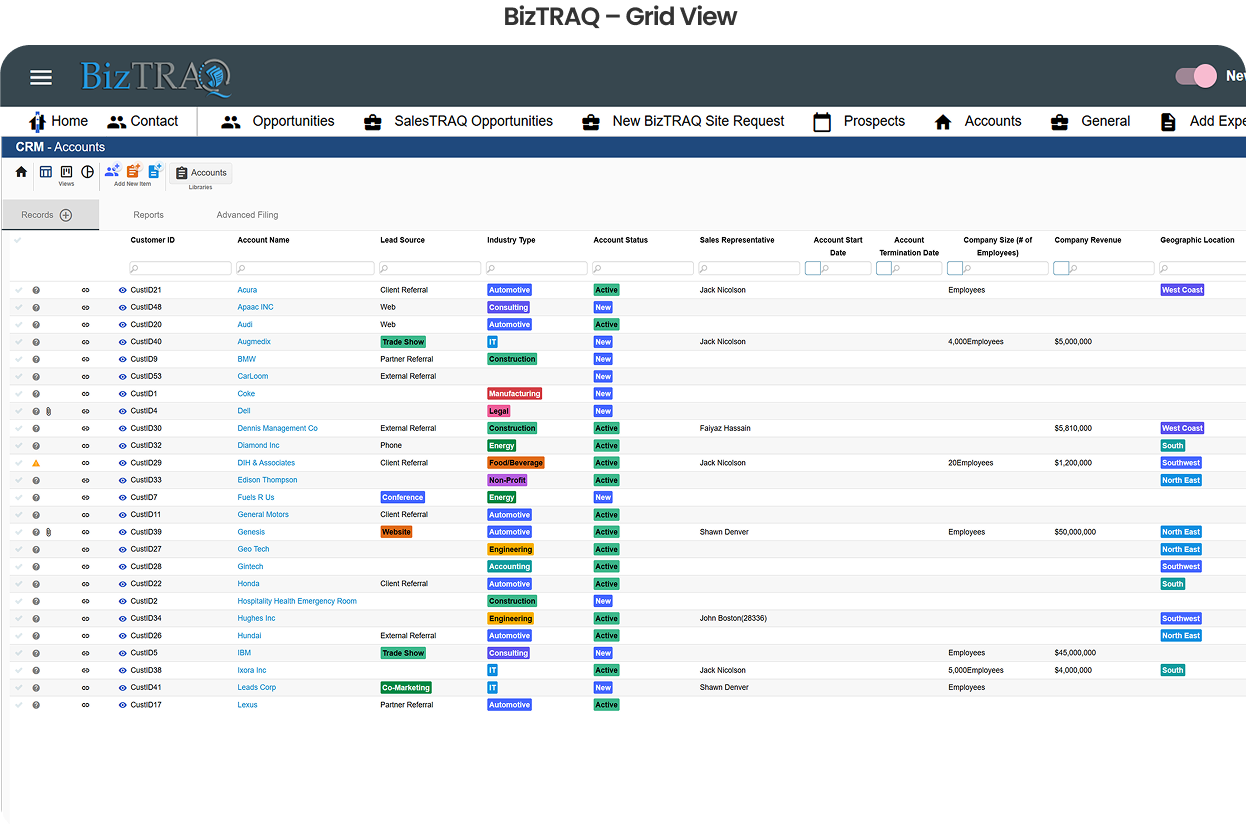Click the question mark icon on CustID22 row
1246x832 pixels.
tap(36, 584)
